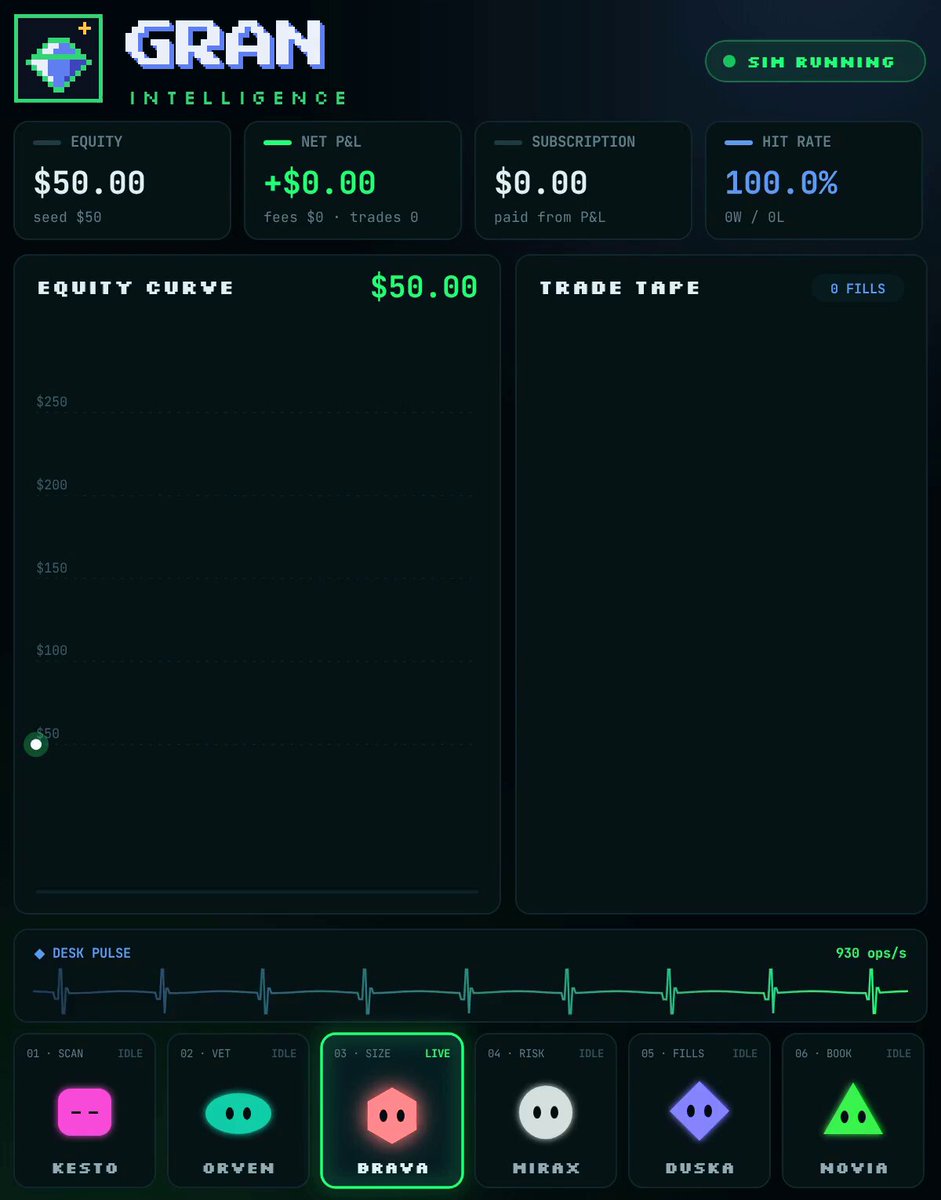Click the '930 ops/s' readout
The image size is (941, 1200).
[x=871, y=953]
